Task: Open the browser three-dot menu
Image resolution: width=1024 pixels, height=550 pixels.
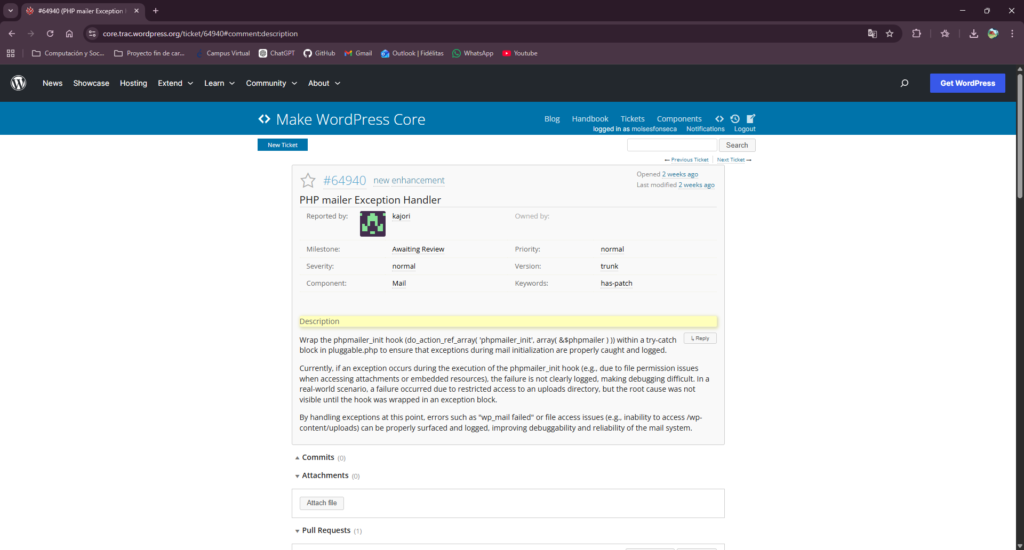Action: coord(1012,33)
